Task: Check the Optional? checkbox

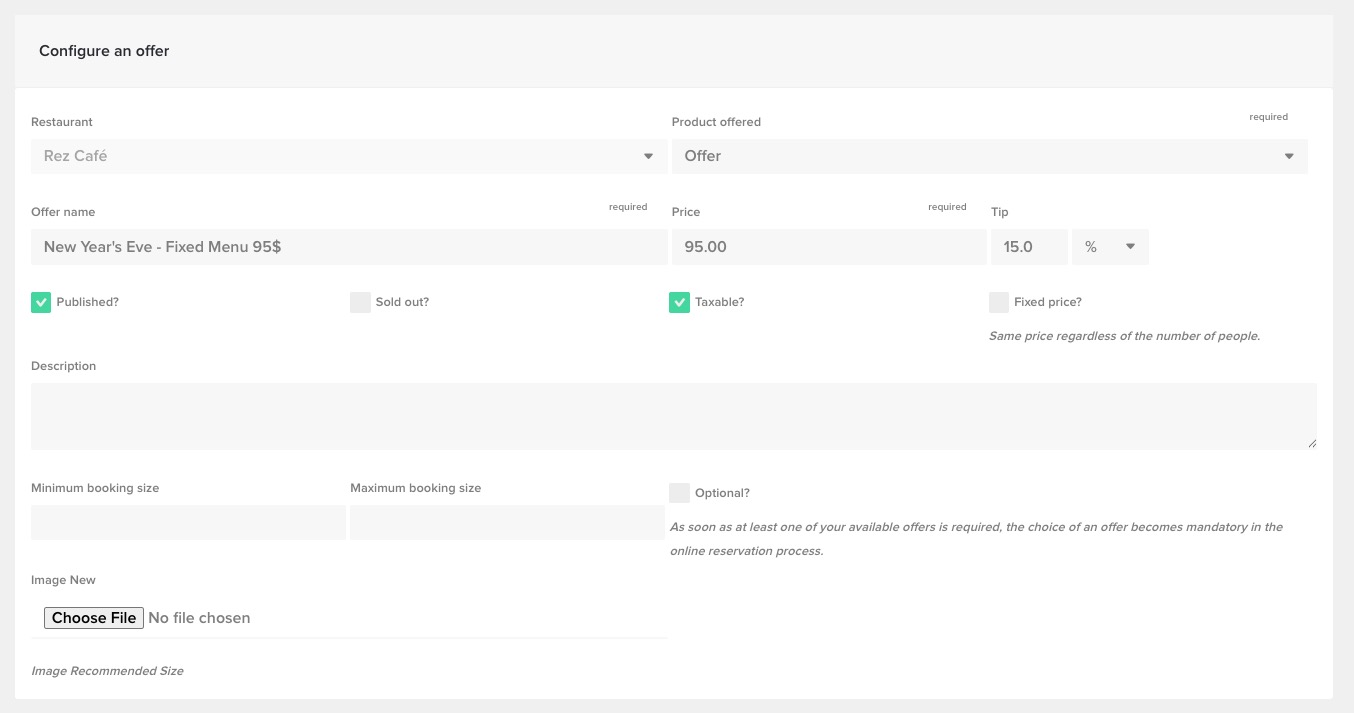Action: [679, 493]
